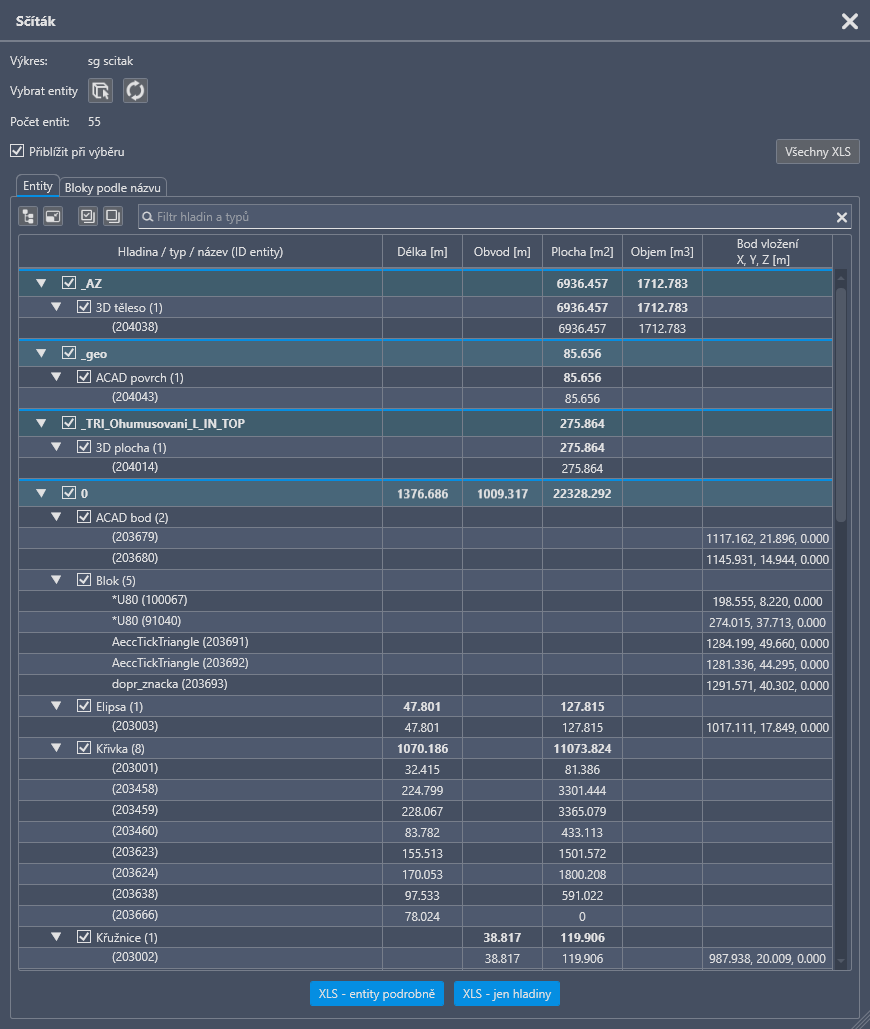Close the Sčíták dialog
Viewport: 870px width, 1029px height.
click(x=849, y=21)
